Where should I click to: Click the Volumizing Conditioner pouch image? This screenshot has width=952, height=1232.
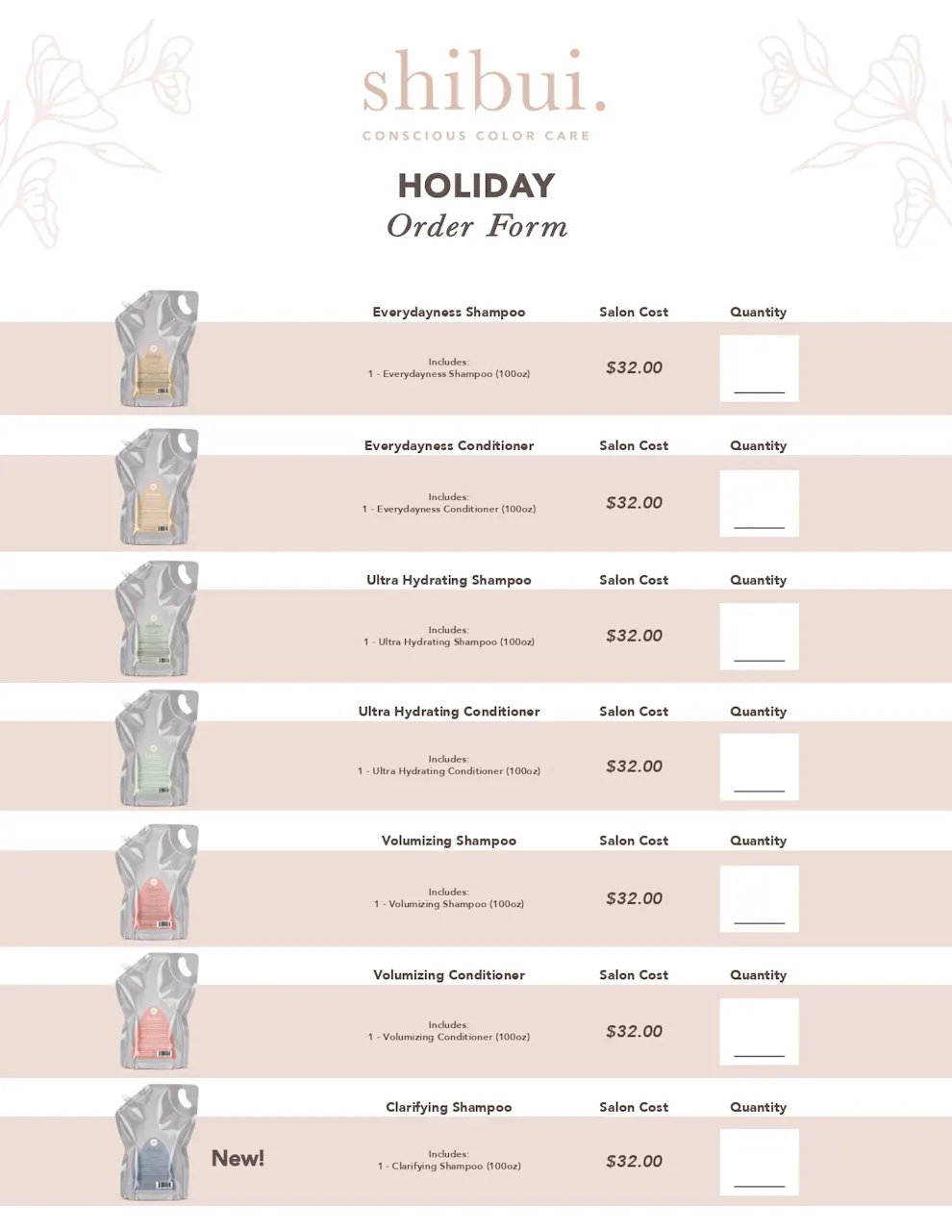tap(157, 1012)
